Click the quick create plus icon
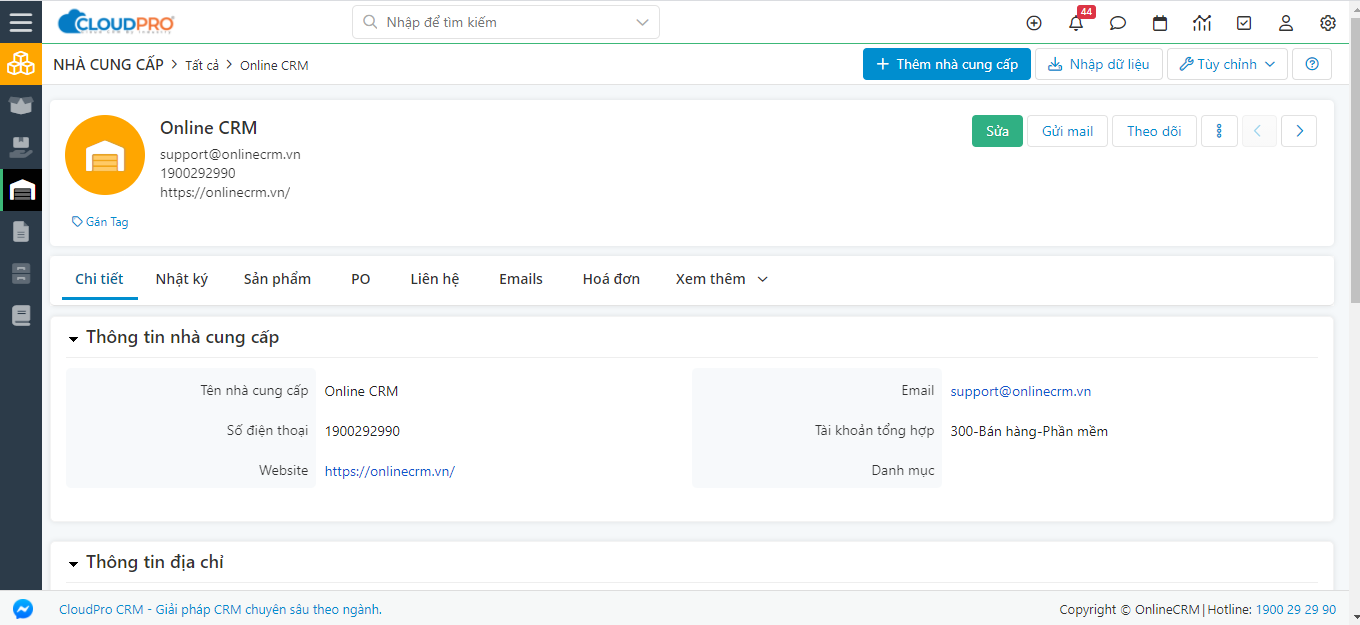The image size is (1360, 625). (x=1034, y=23)
